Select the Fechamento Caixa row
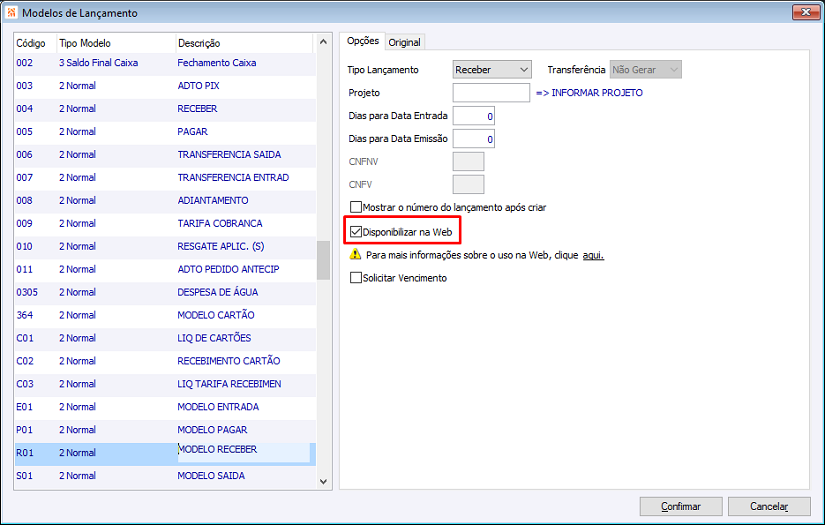825x525 pixels. tap(165, 63)
